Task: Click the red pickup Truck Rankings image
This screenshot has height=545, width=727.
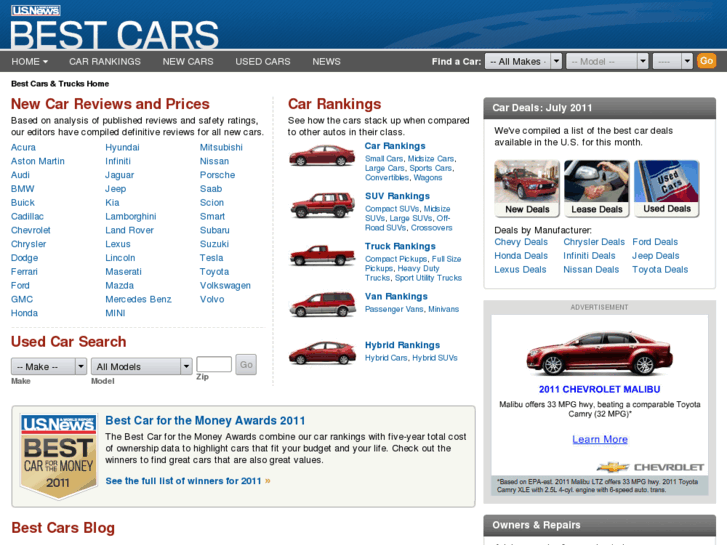Action: click(x=323, y=255)
